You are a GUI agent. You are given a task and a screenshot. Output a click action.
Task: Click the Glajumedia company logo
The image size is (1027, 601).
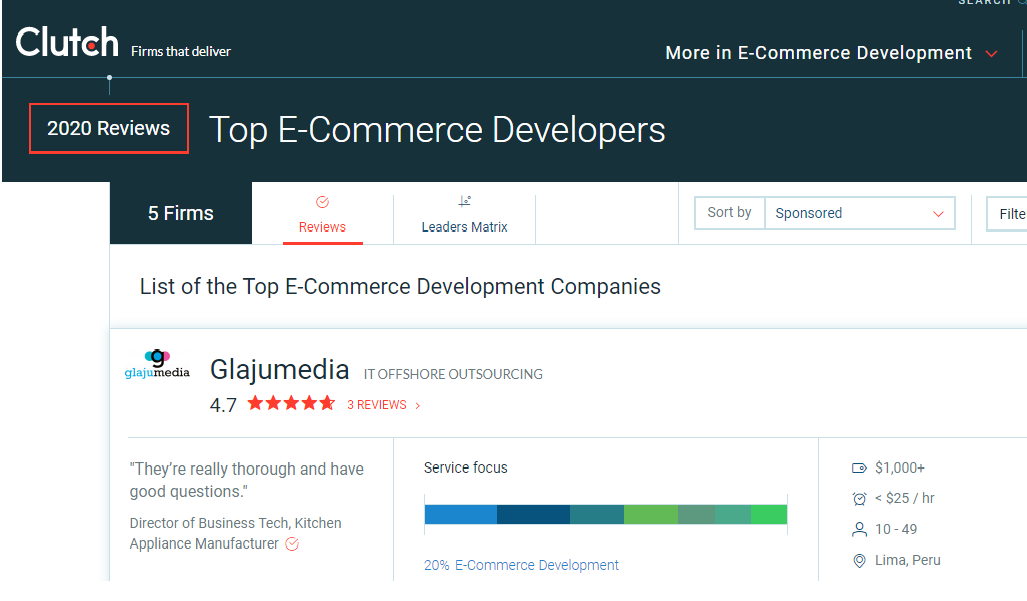156,365
